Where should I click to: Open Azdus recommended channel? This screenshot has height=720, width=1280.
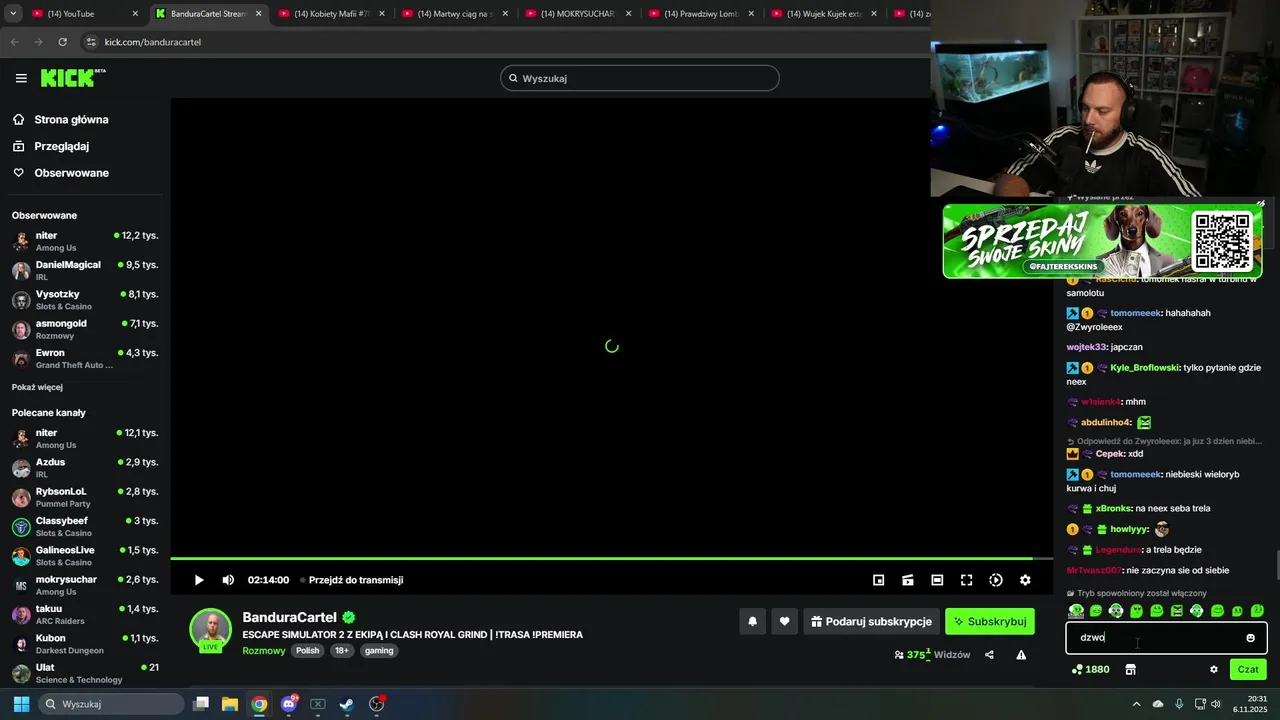click(x=85, y=468)
